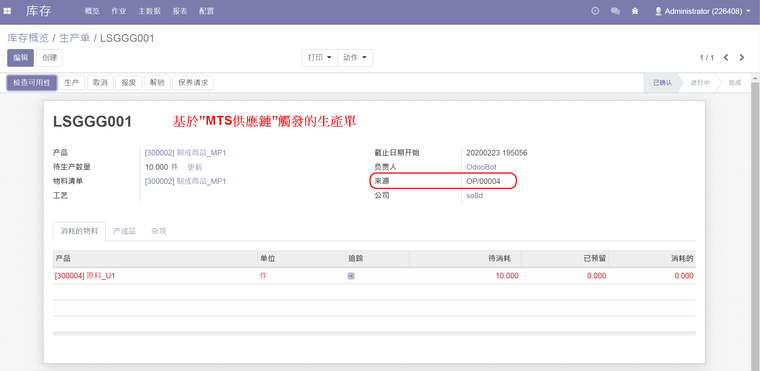The height and width of the screenshot is (371, 760).
Task: Toggle the 追踪 checkbox for 原料_U1
Action: coord(351,276)
